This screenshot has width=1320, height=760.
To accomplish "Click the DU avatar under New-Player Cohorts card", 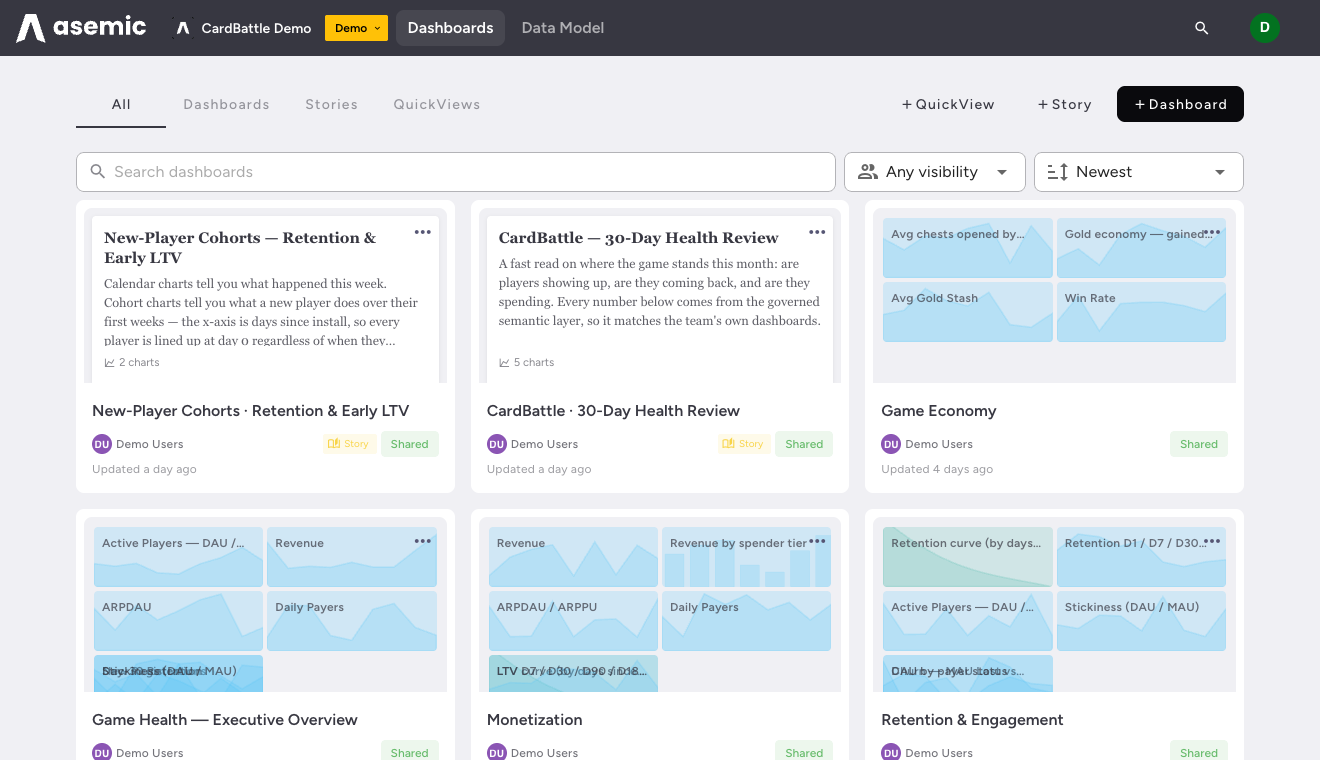I will tap(101, 444).
